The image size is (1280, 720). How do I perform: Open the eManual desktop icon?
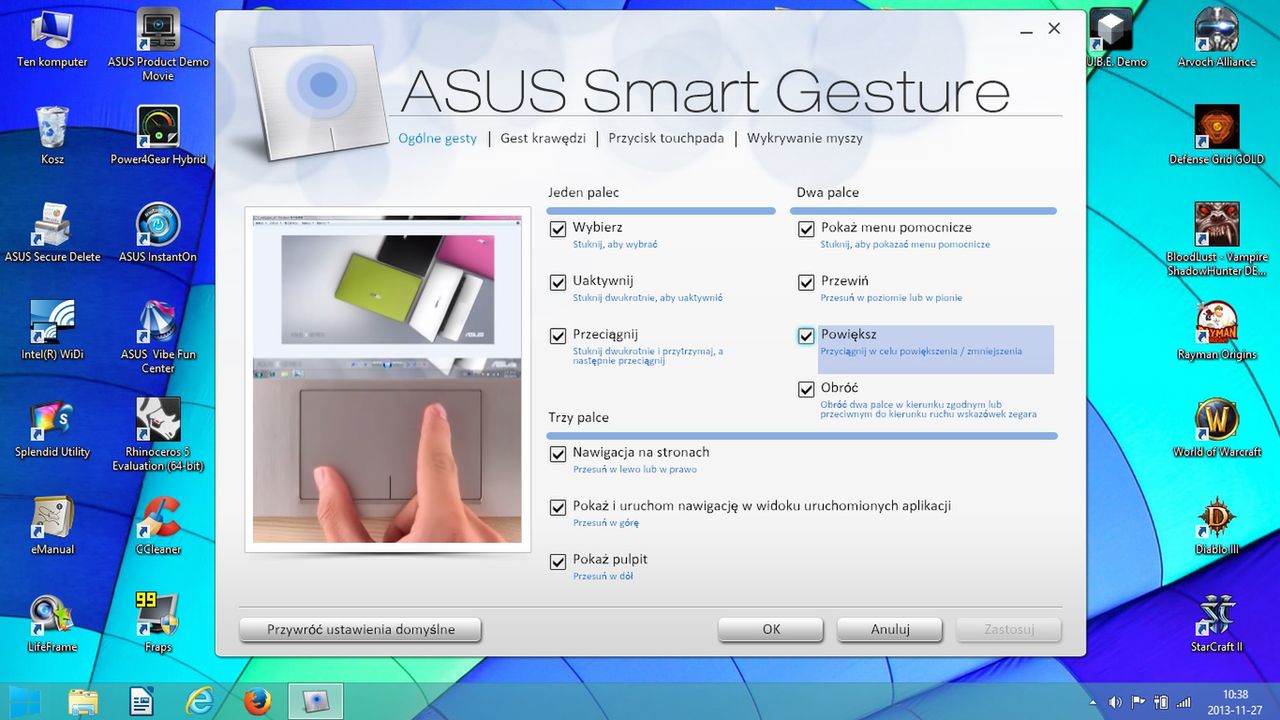point(52,524)
